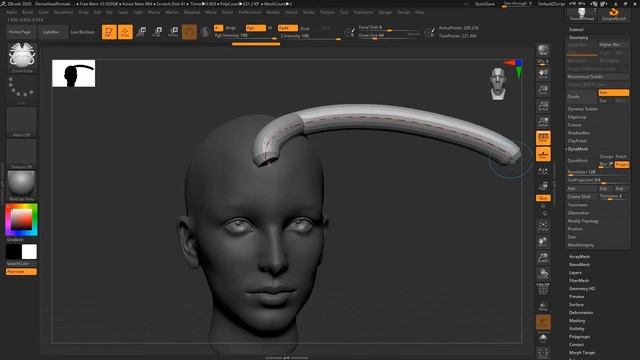Image resolution: width=640 pixels, height=360 pixels.
Task: Open the Zplugin menu
Action: [x=385, y=12]
